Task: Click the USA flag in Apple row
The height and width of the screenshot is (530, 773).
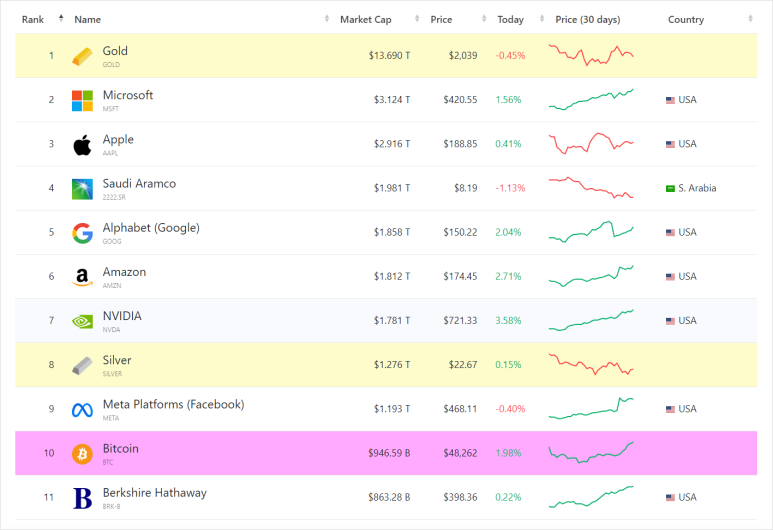Action: click(x=670, y=144)
